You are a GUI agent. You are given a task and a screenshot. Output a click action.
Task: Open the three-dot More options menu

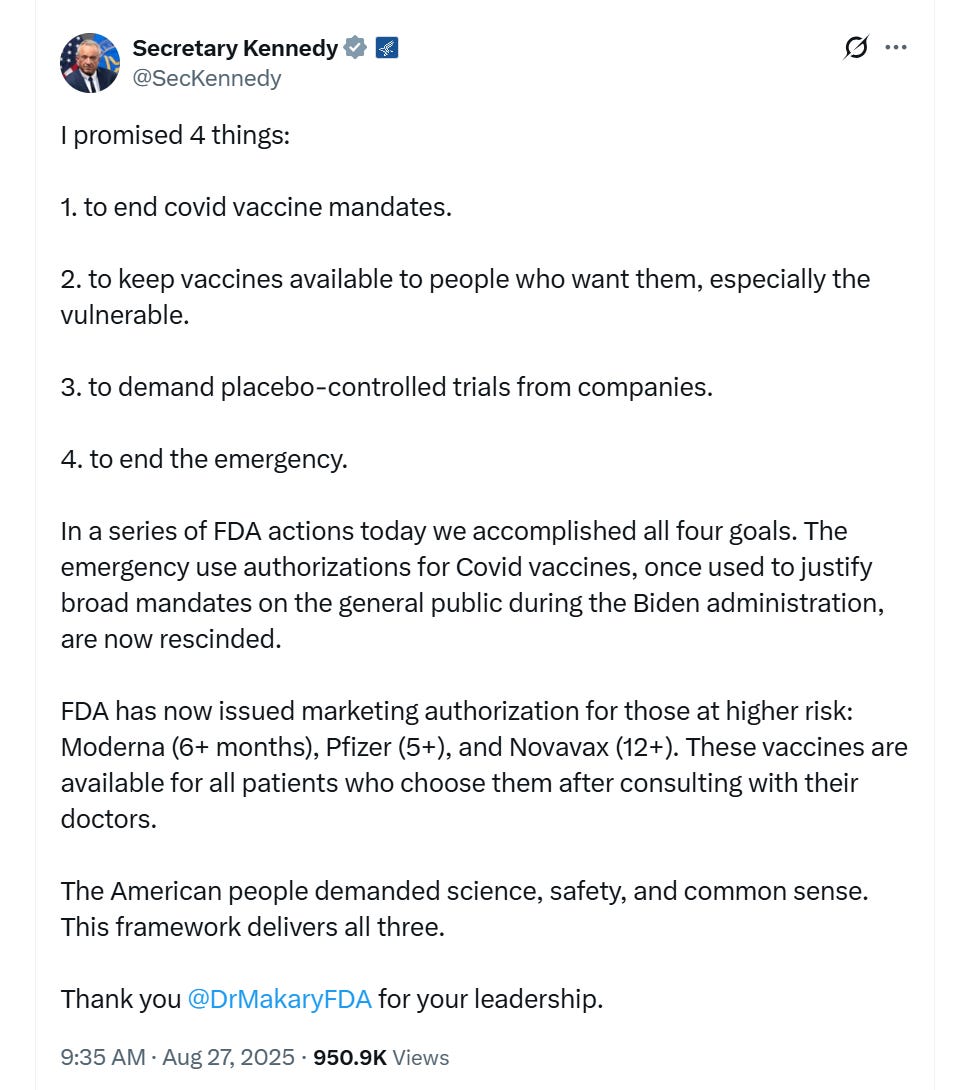tap(896, 47)
